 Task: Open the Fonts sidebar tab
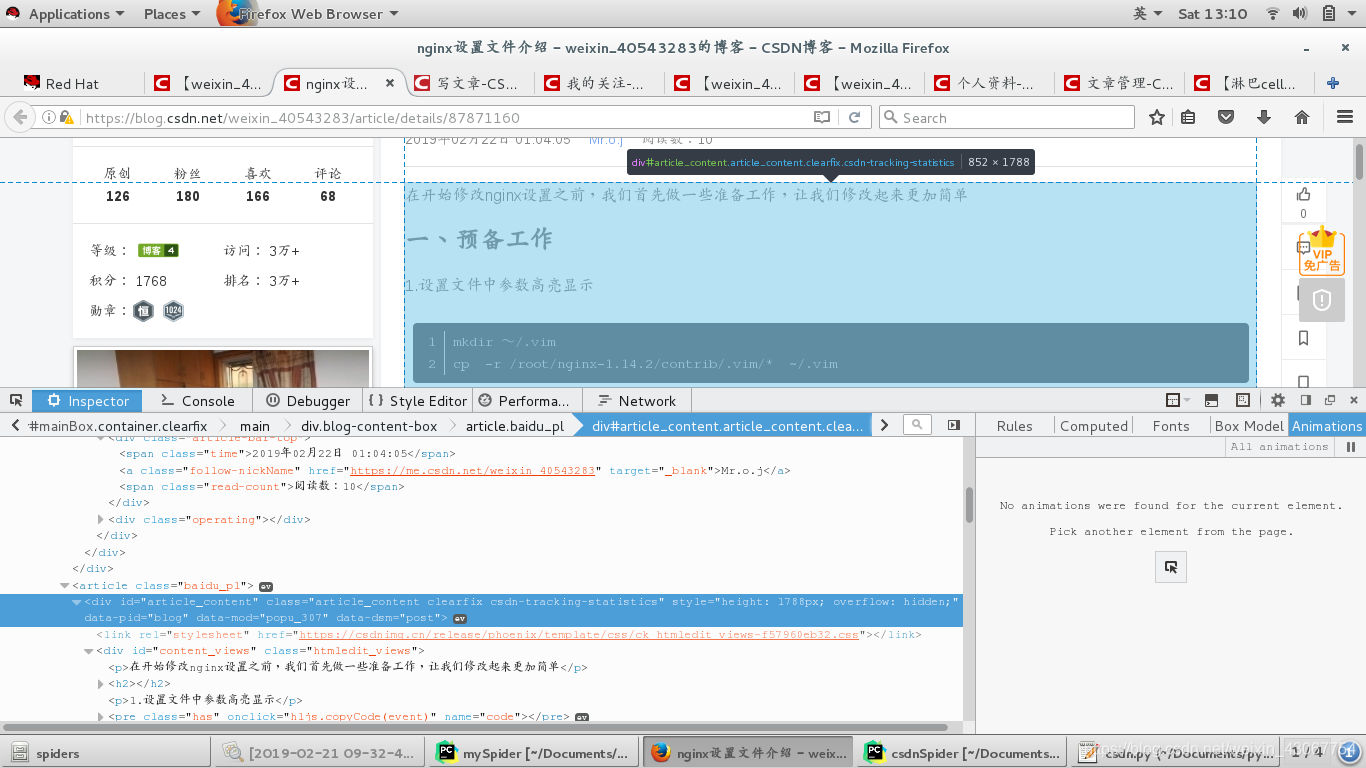pos(1171,425)
